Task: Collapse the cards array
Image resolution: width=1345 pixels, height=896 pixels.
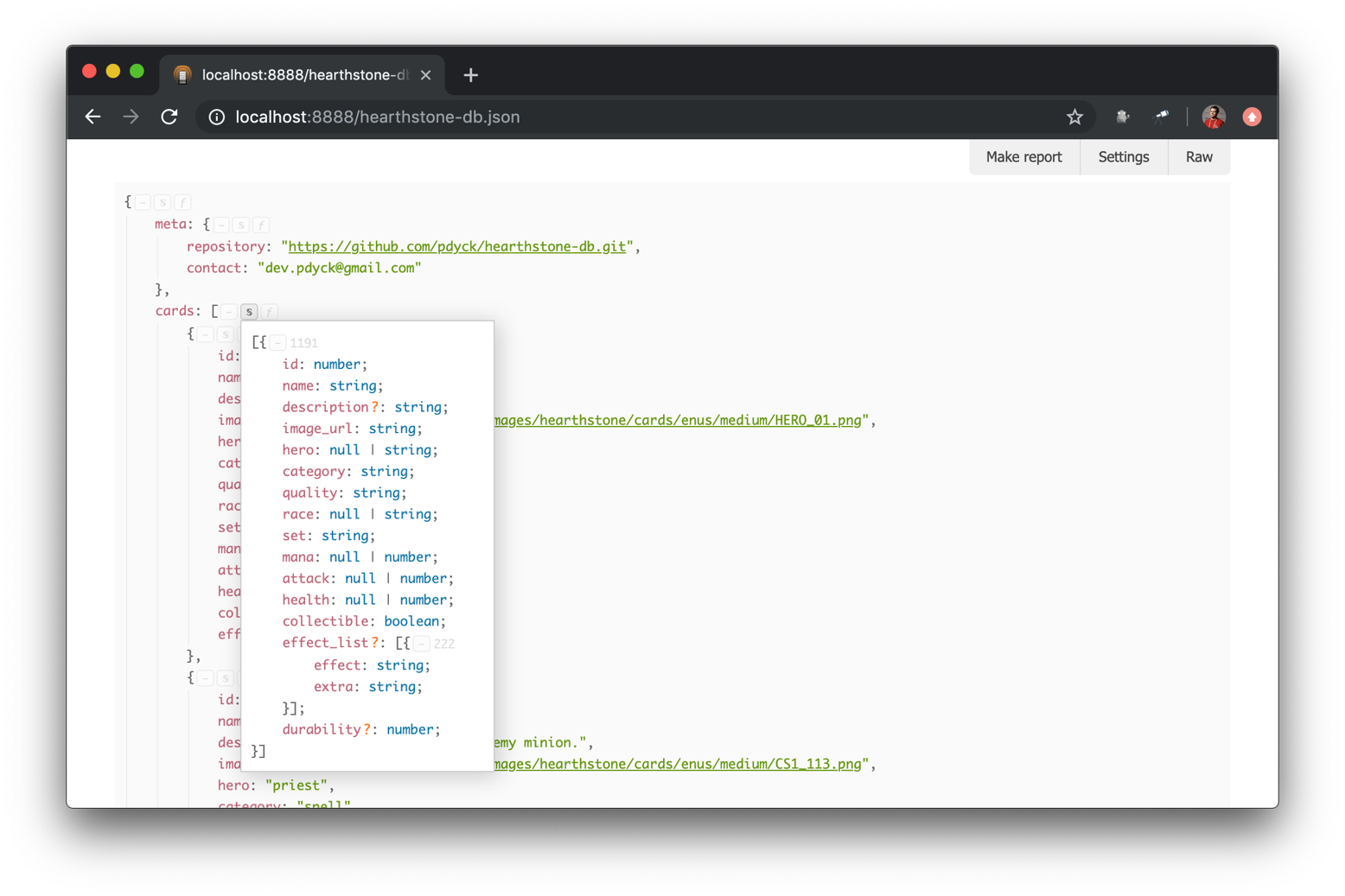Action: tap(229, 311)
